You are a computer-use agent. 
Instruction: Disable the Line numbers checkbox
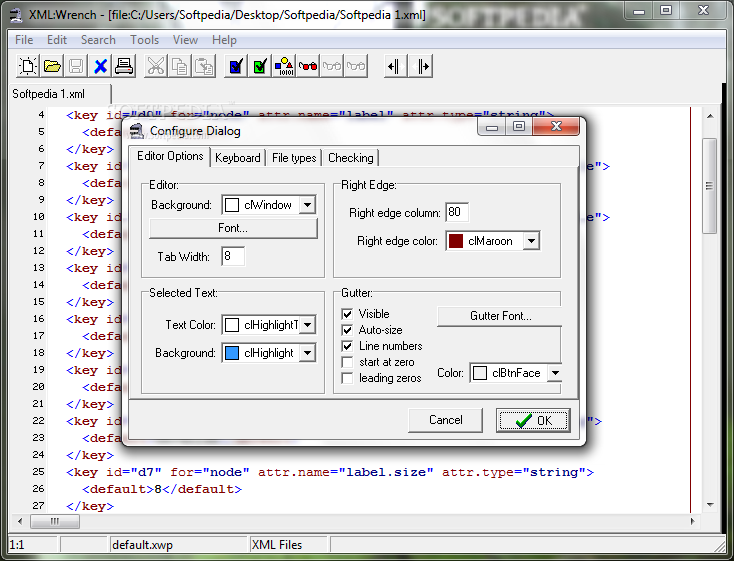pos(347,346)
